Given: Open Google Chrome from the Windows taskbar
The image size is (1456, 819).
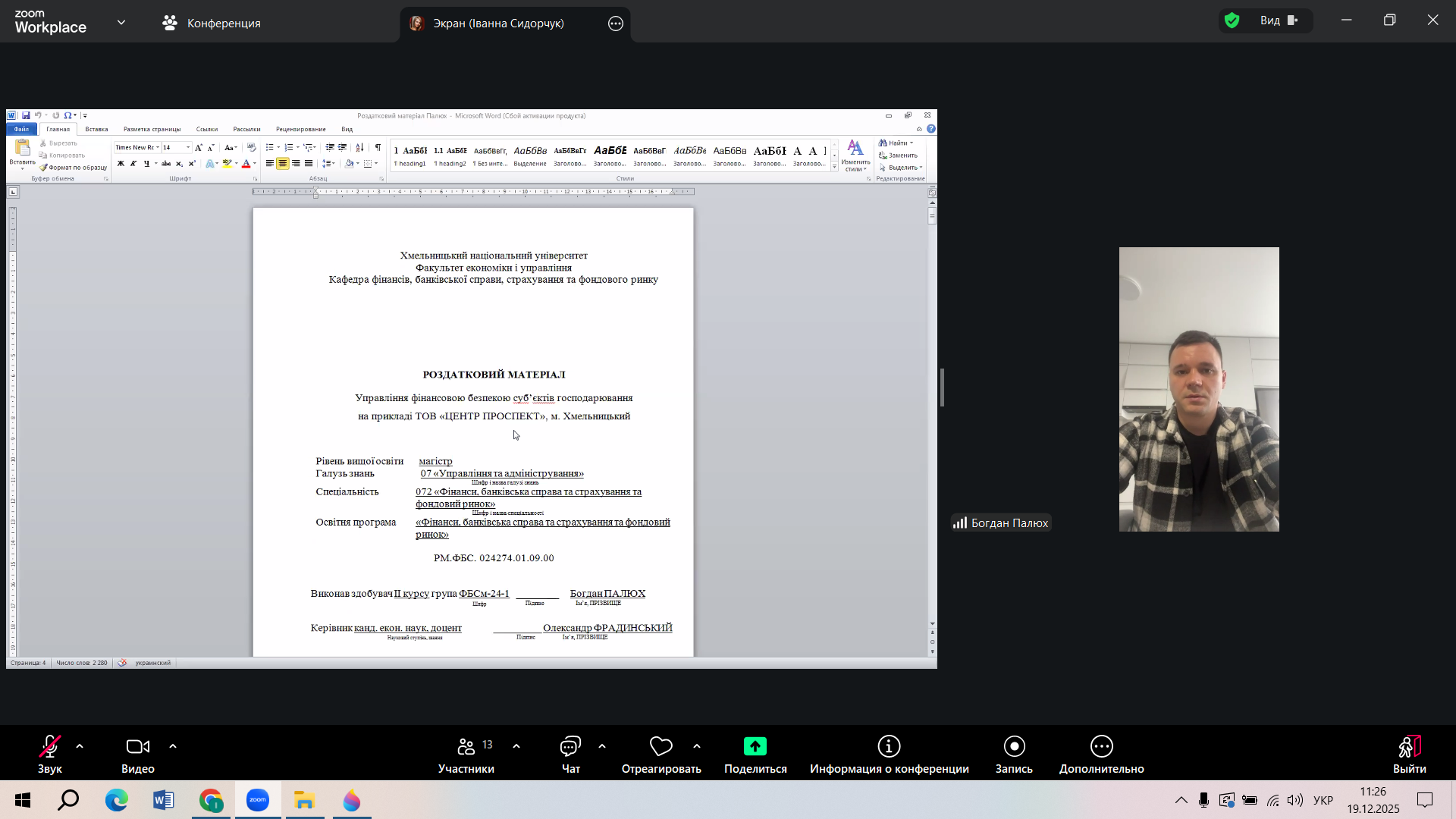Looking at the screenshot, I should 211,801.
